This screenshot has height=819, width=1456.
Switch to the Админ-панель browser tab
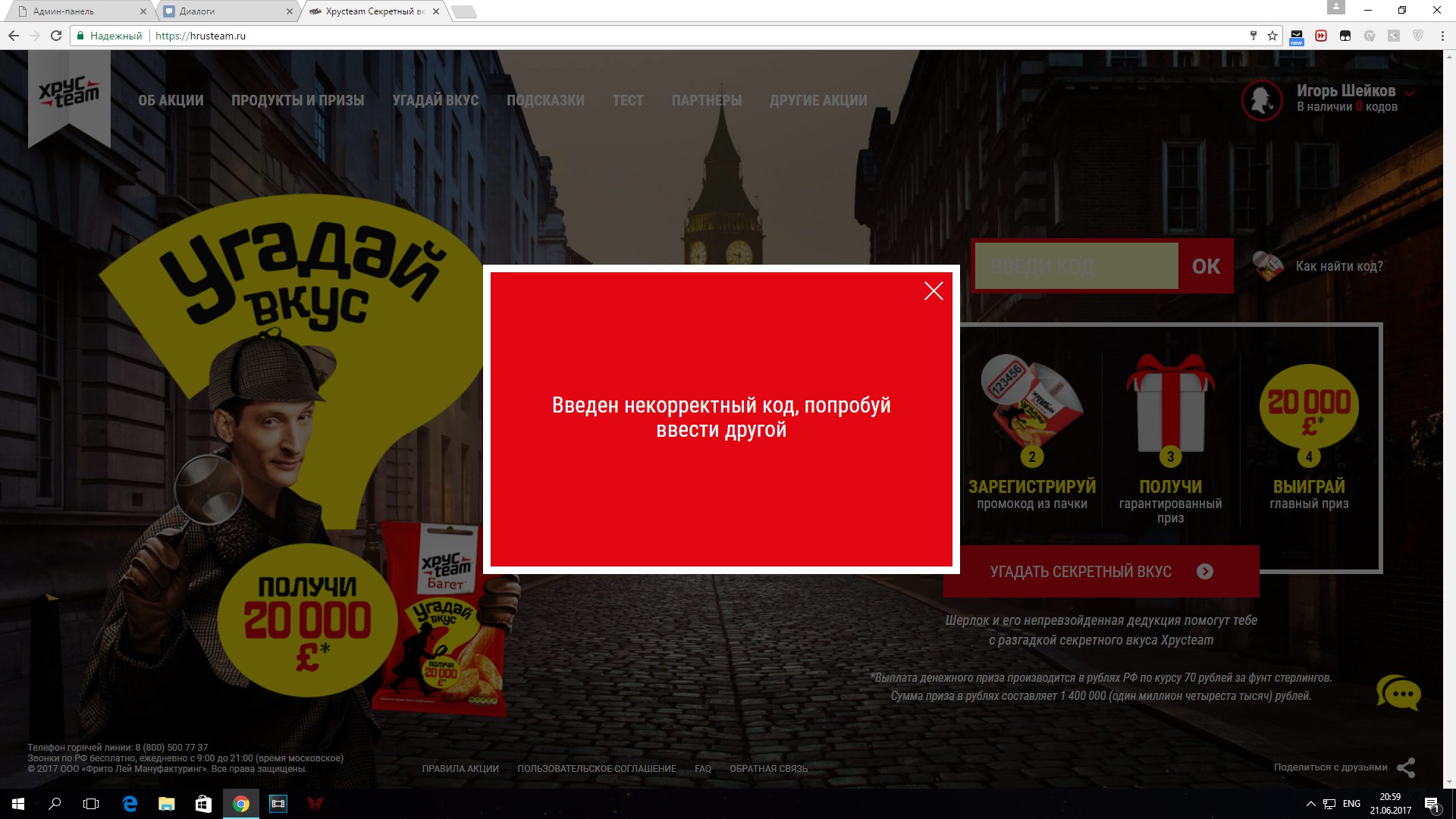pos(76,11)
